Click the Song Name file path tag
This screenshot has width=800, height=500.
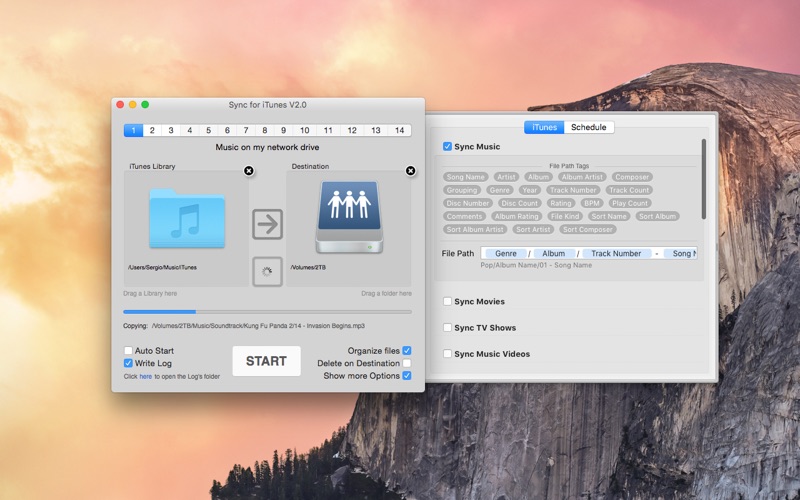point(465,177)
